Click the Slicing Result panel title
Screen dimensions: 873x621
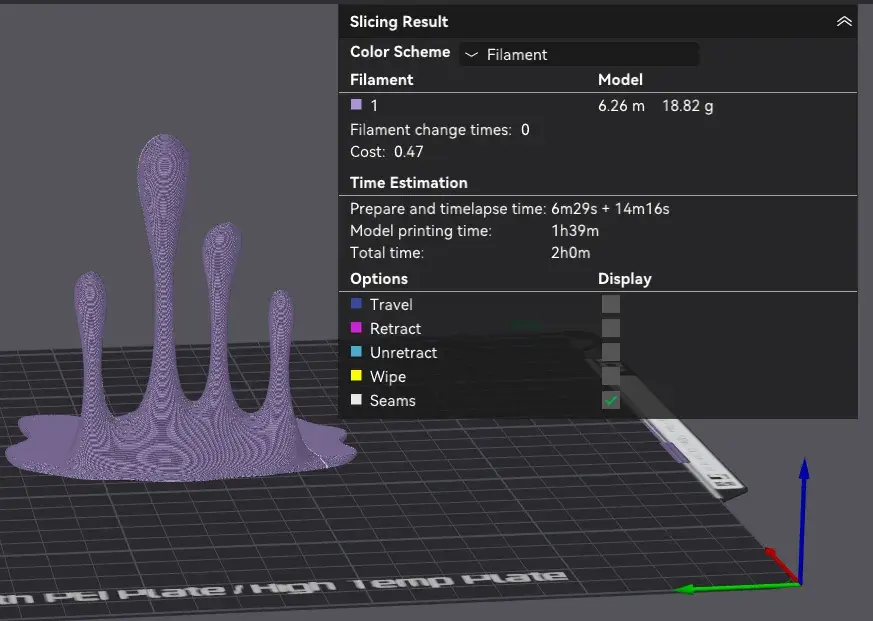[399, 21]
